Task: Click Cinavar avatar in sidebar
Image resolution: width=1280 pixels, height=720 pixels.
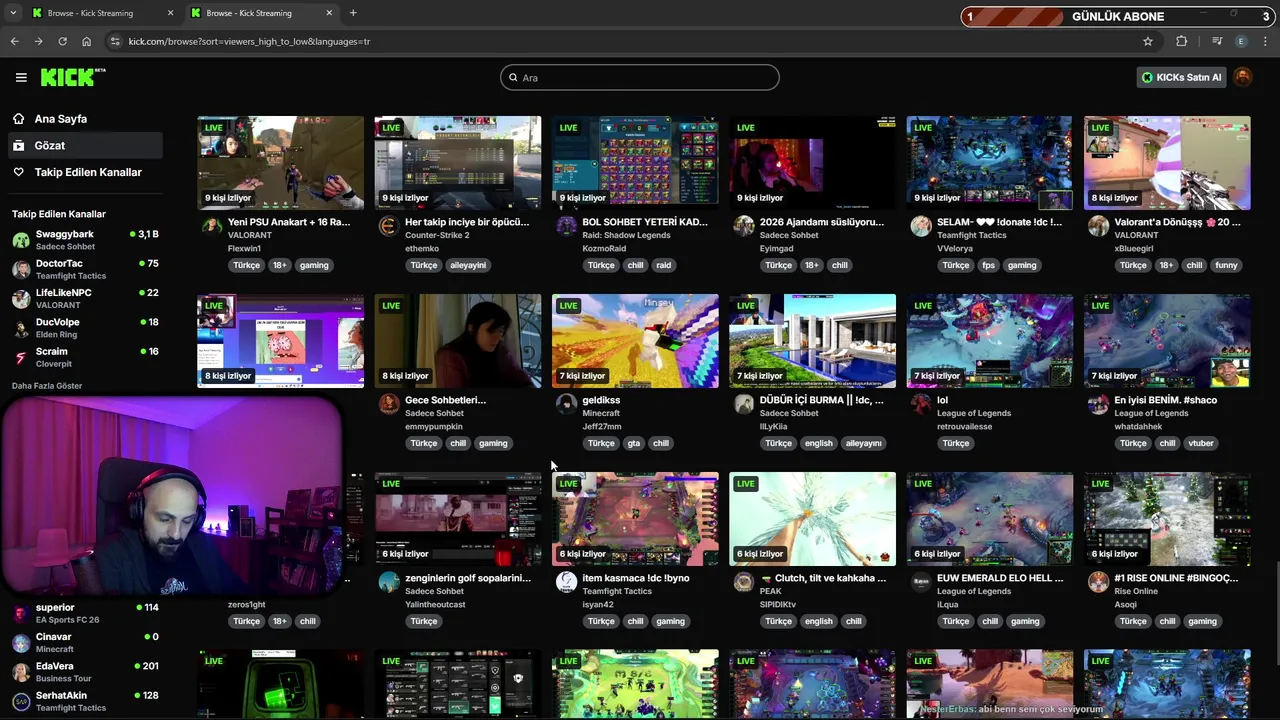Action: [21, 643]
